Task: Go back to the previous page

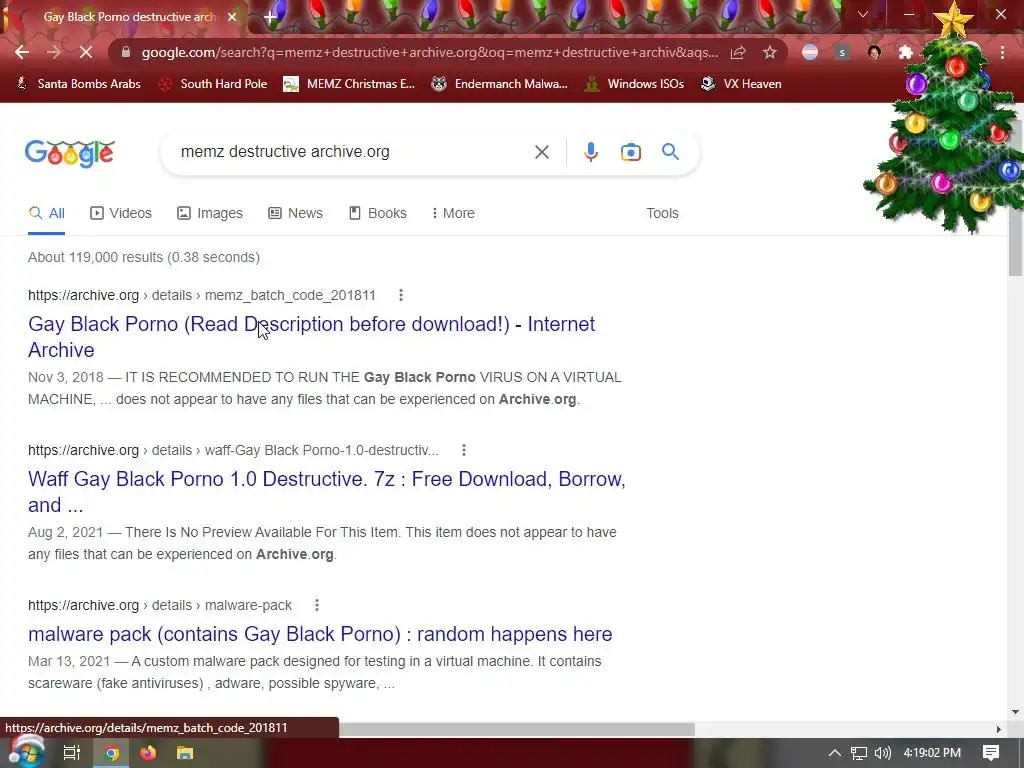Action: point(22,52)
